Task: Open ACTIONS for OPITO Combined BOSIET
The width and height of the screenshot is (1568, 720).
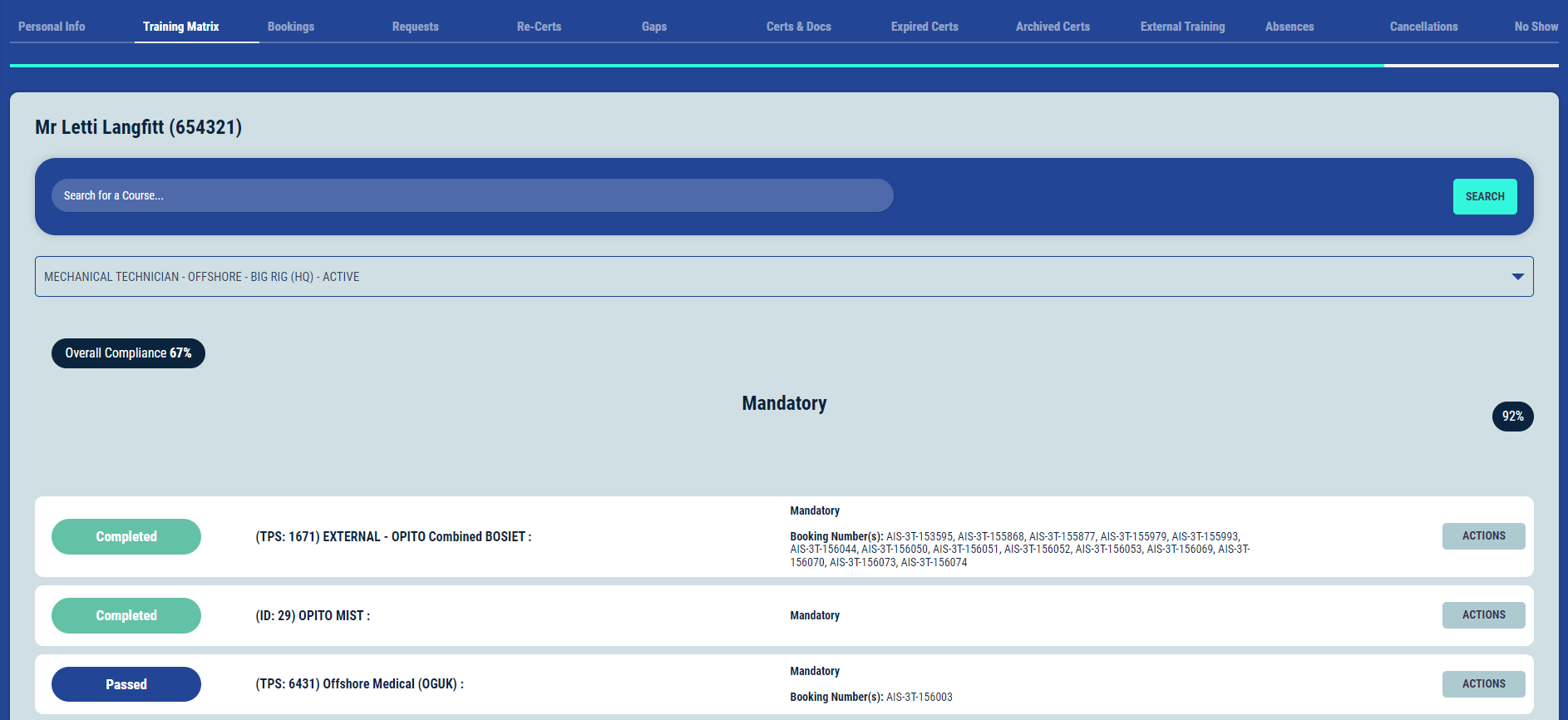Action: (1483, 536)
